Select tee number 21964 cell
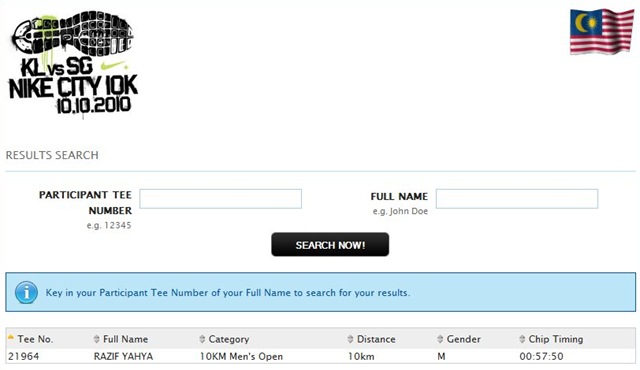Image resolution: width=640 pixels, height=370 pixels. pyautogui.click(x=24, y=356)
